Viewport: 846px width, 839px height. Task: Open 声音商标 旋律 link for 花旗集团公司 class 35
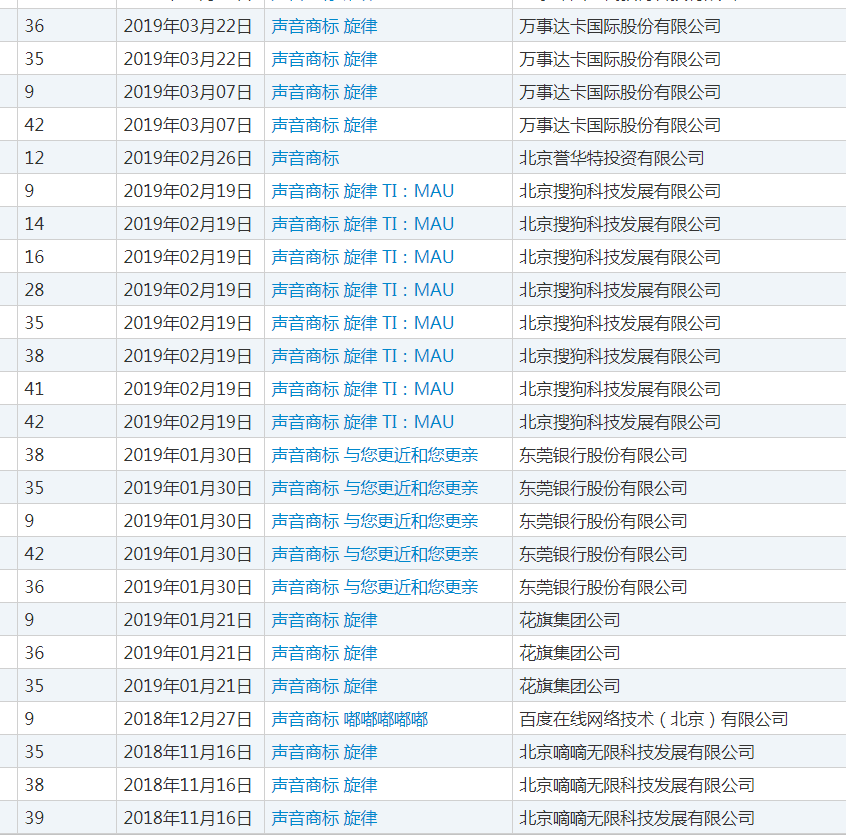324,686
